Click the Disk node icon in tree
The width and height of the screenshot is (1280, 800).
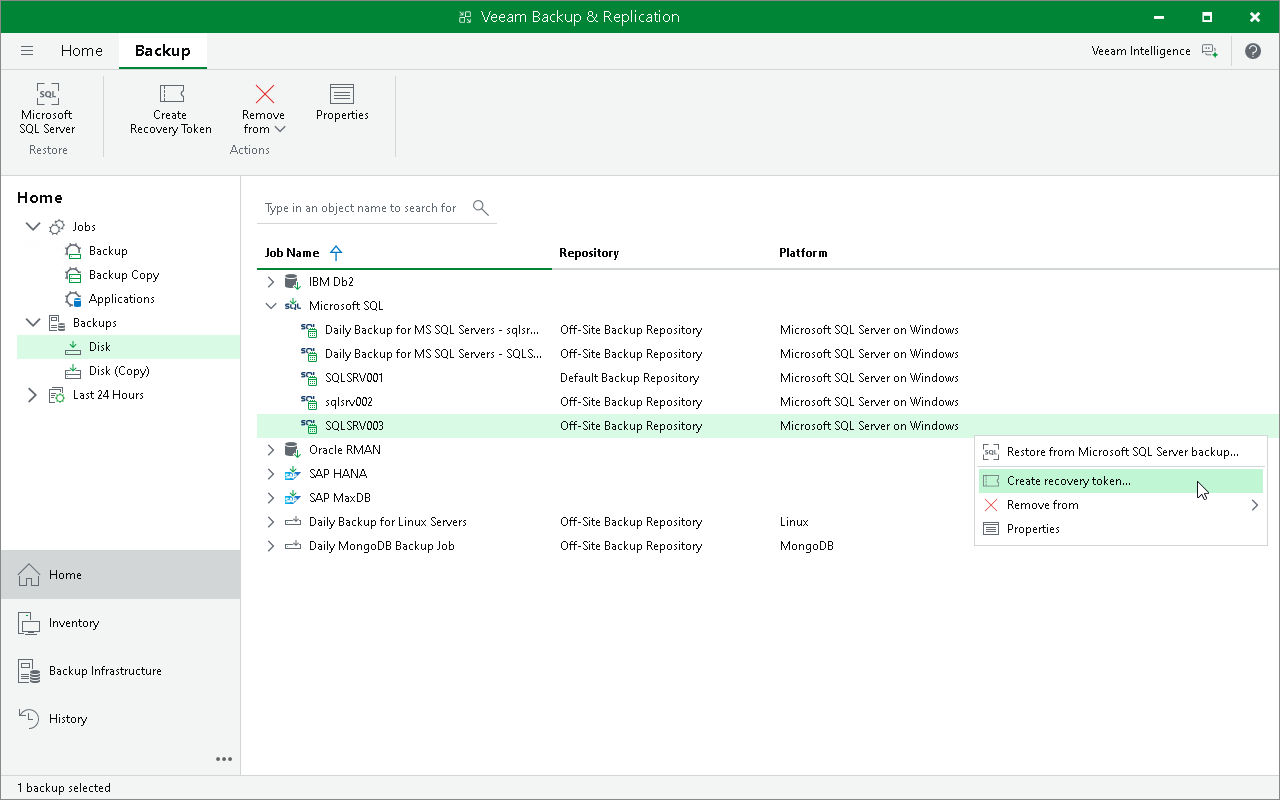tap(73, 347)
